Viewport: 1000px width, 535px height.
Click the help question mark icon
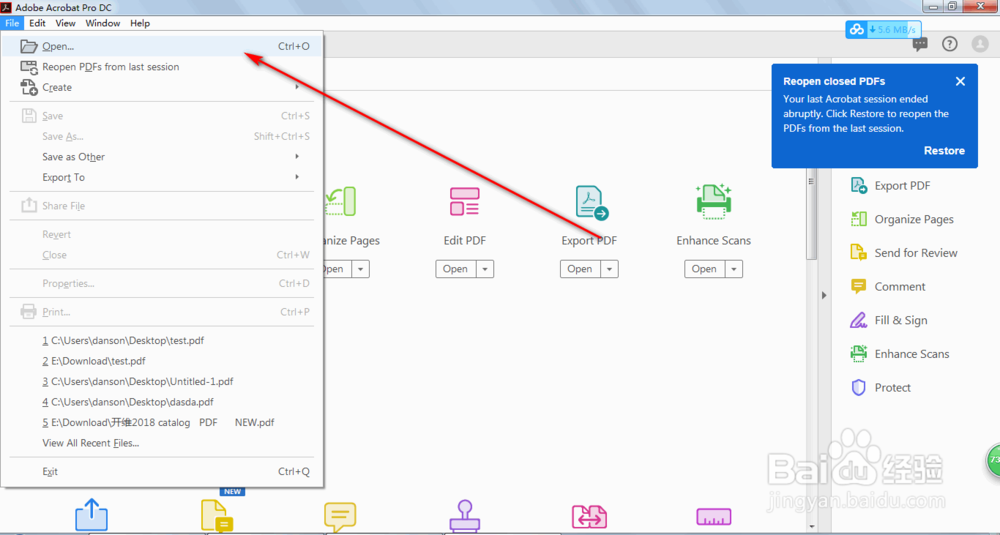click(950, 44)
